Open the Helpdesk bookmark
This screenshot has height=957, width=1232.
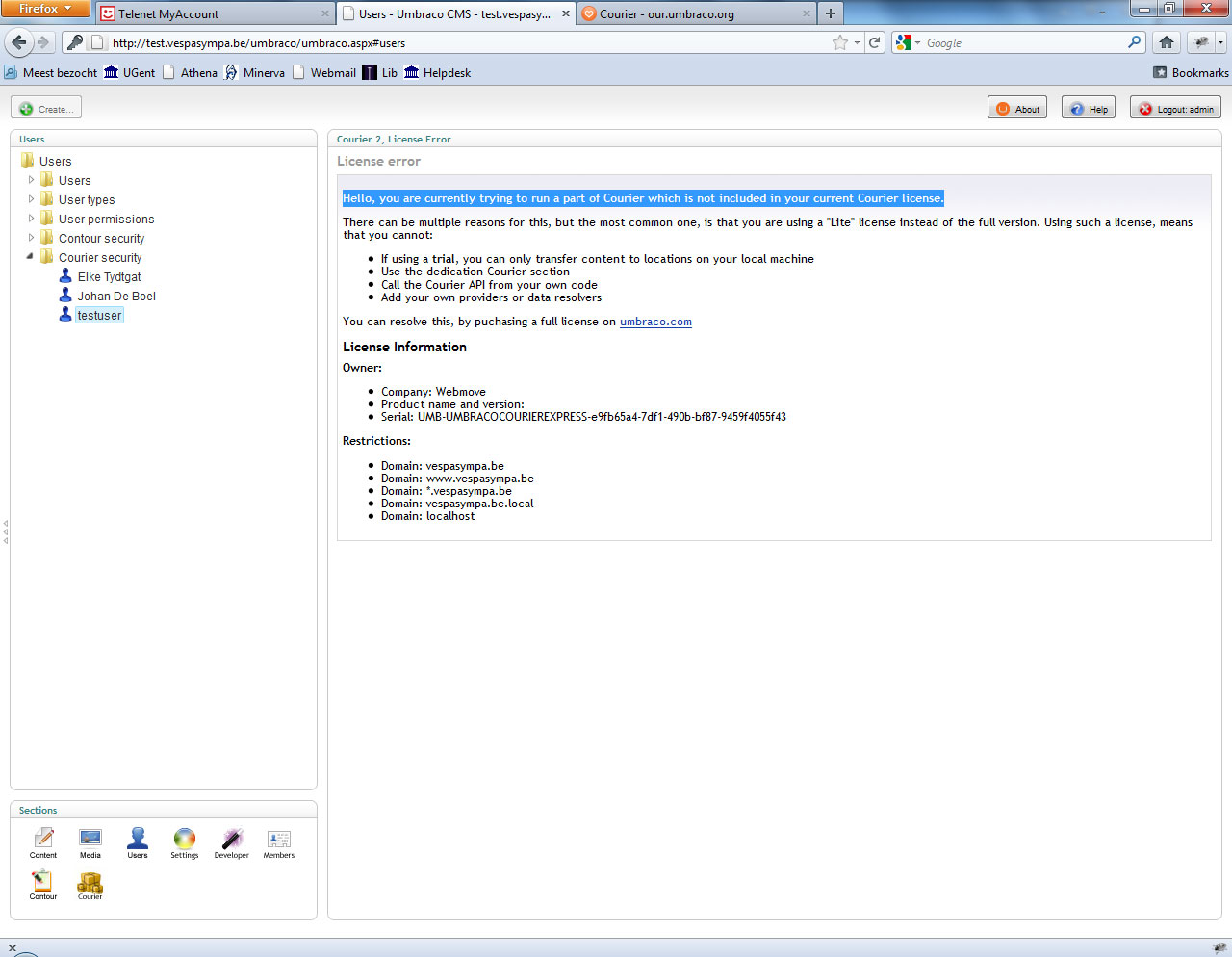[437, 72]
